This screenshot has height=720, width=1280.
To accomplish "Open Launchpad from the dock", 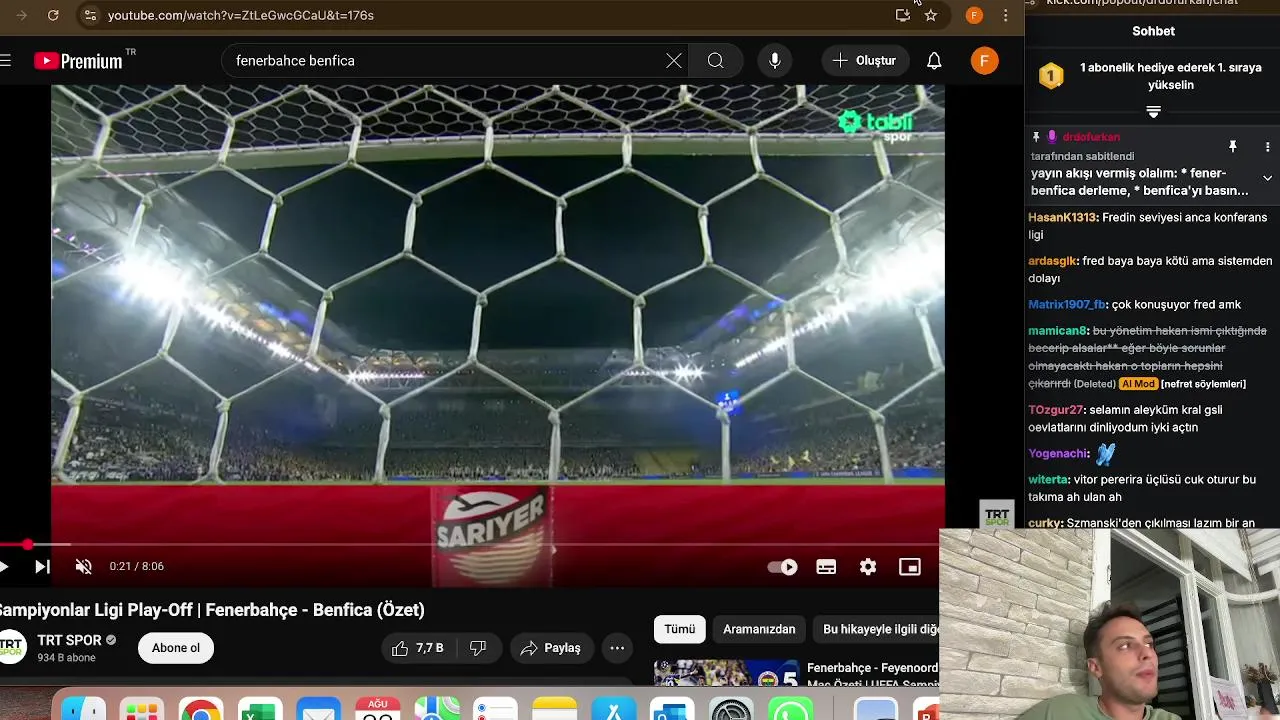I will 142,709.
